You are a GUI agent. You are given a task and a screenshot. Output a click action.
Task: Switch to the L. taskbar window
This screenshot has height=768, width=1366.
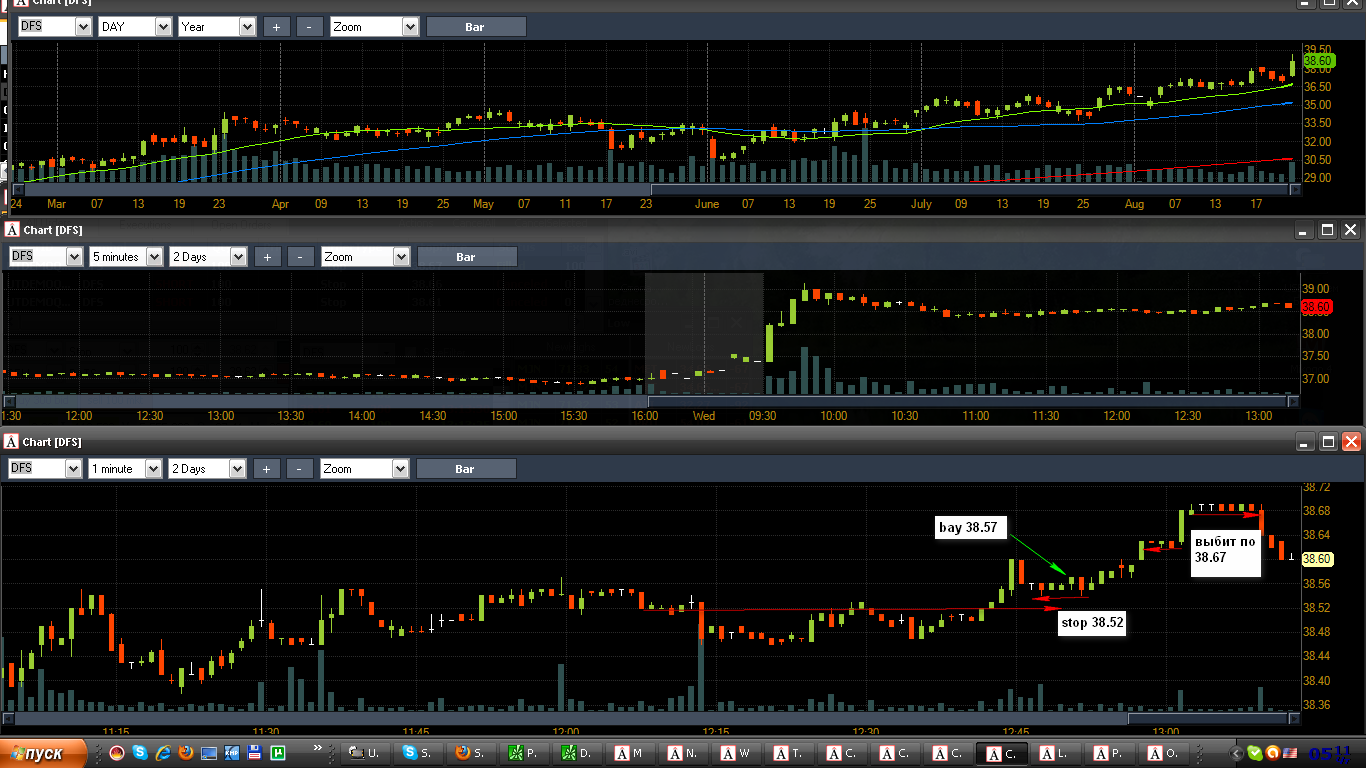tap(1055, 753)
